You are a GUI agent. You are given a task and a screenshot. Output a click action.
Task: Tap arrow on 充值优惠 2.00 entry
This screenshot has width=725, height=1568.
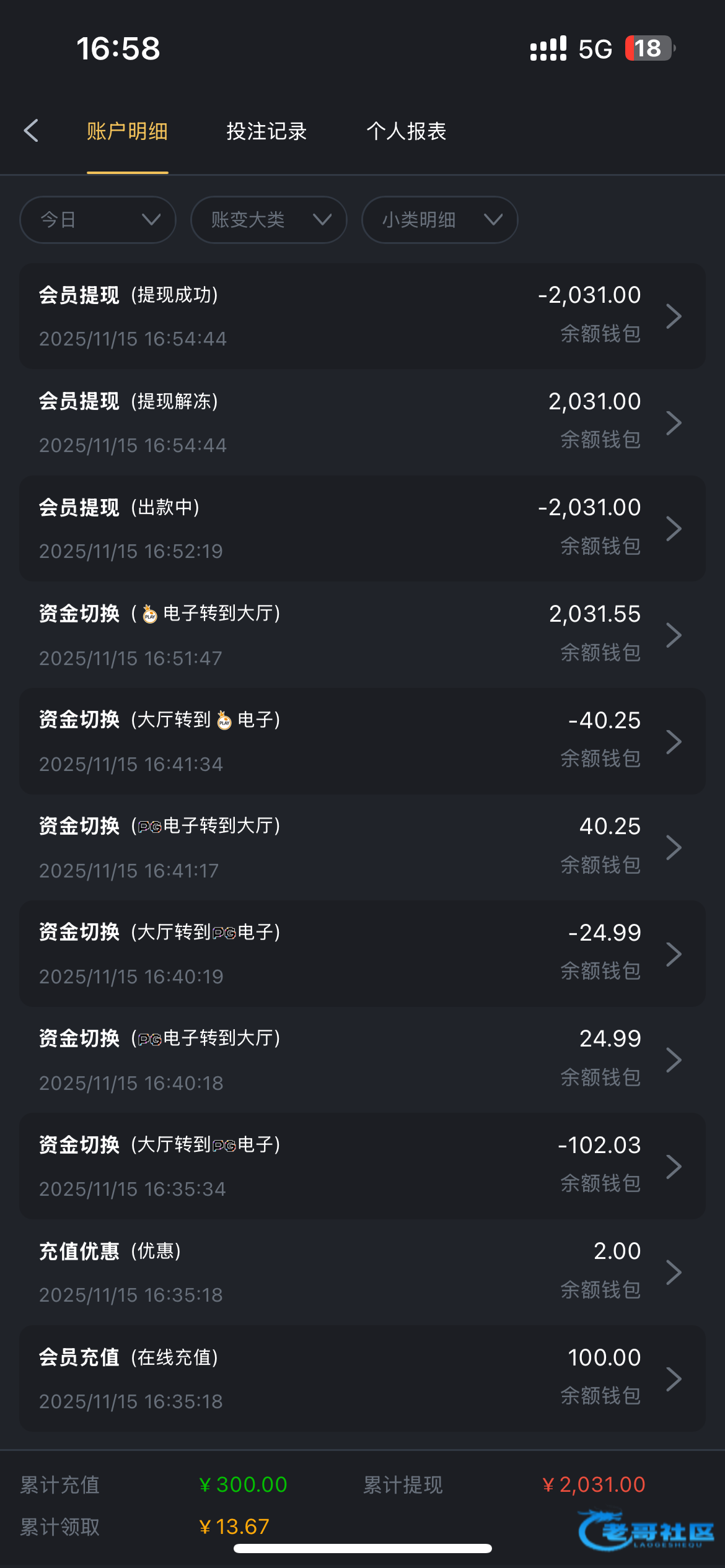pos(674,1273)
